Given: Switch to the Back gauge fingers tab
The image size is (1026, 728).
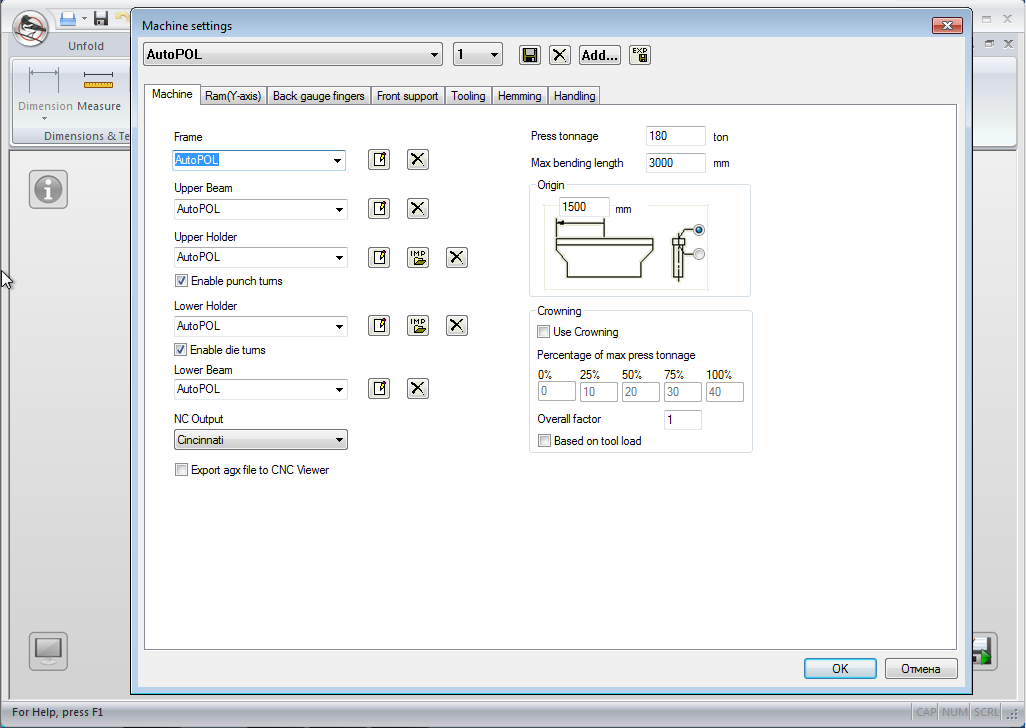Looking at the screenshot, I should 318,96.
